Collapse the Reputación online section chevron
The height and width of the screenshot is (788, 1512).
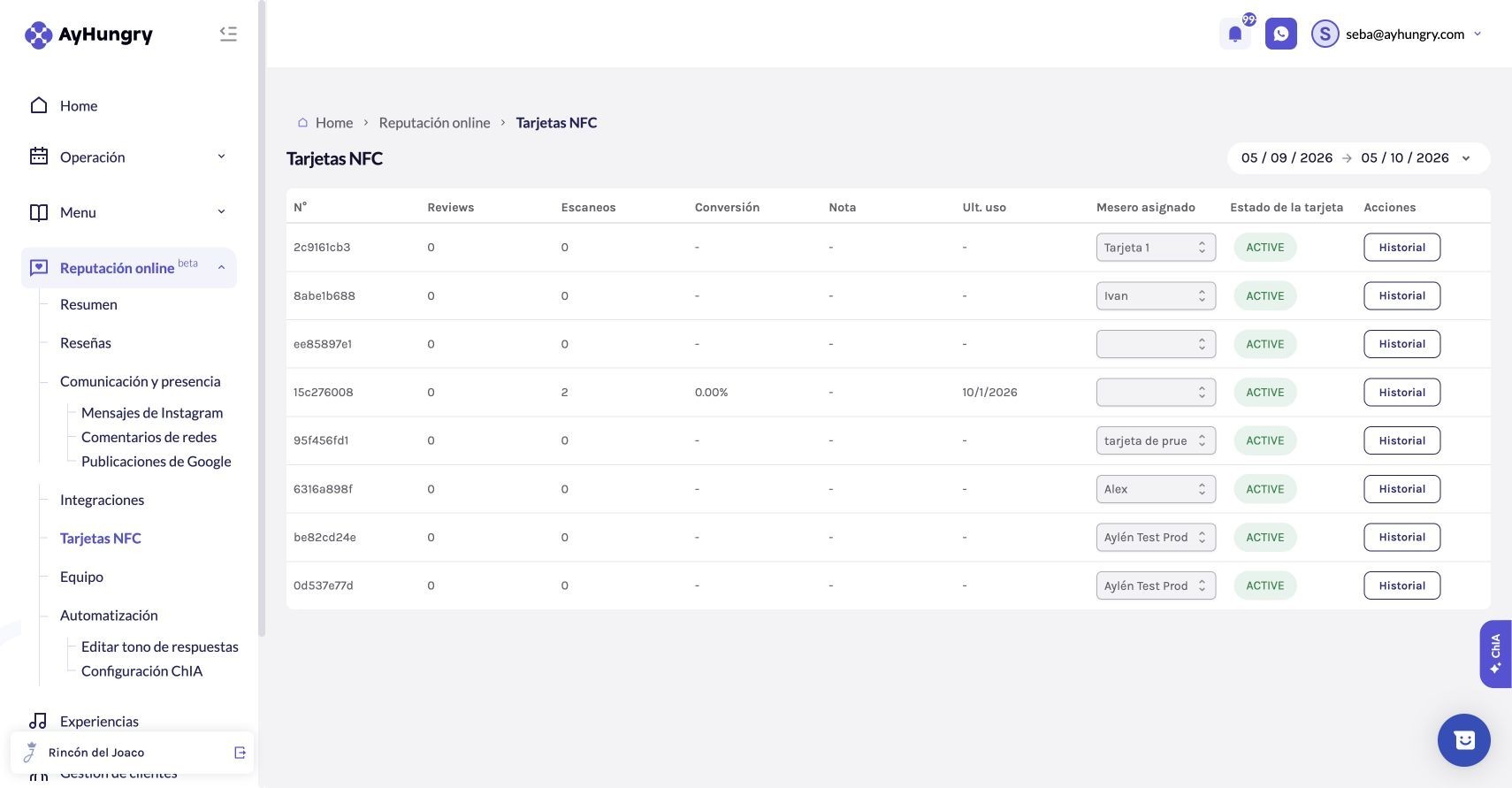[x=221, y=268]
